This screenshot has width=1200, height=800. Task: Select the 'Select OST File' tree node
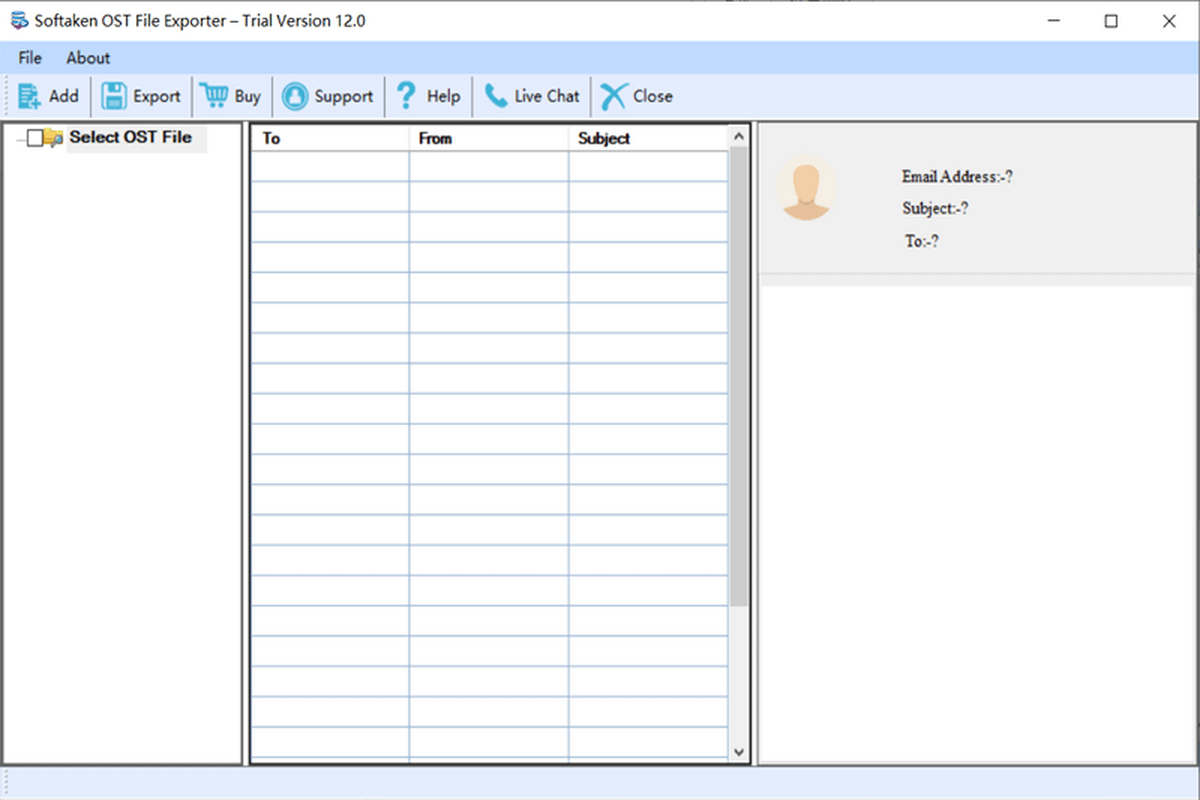130,137
